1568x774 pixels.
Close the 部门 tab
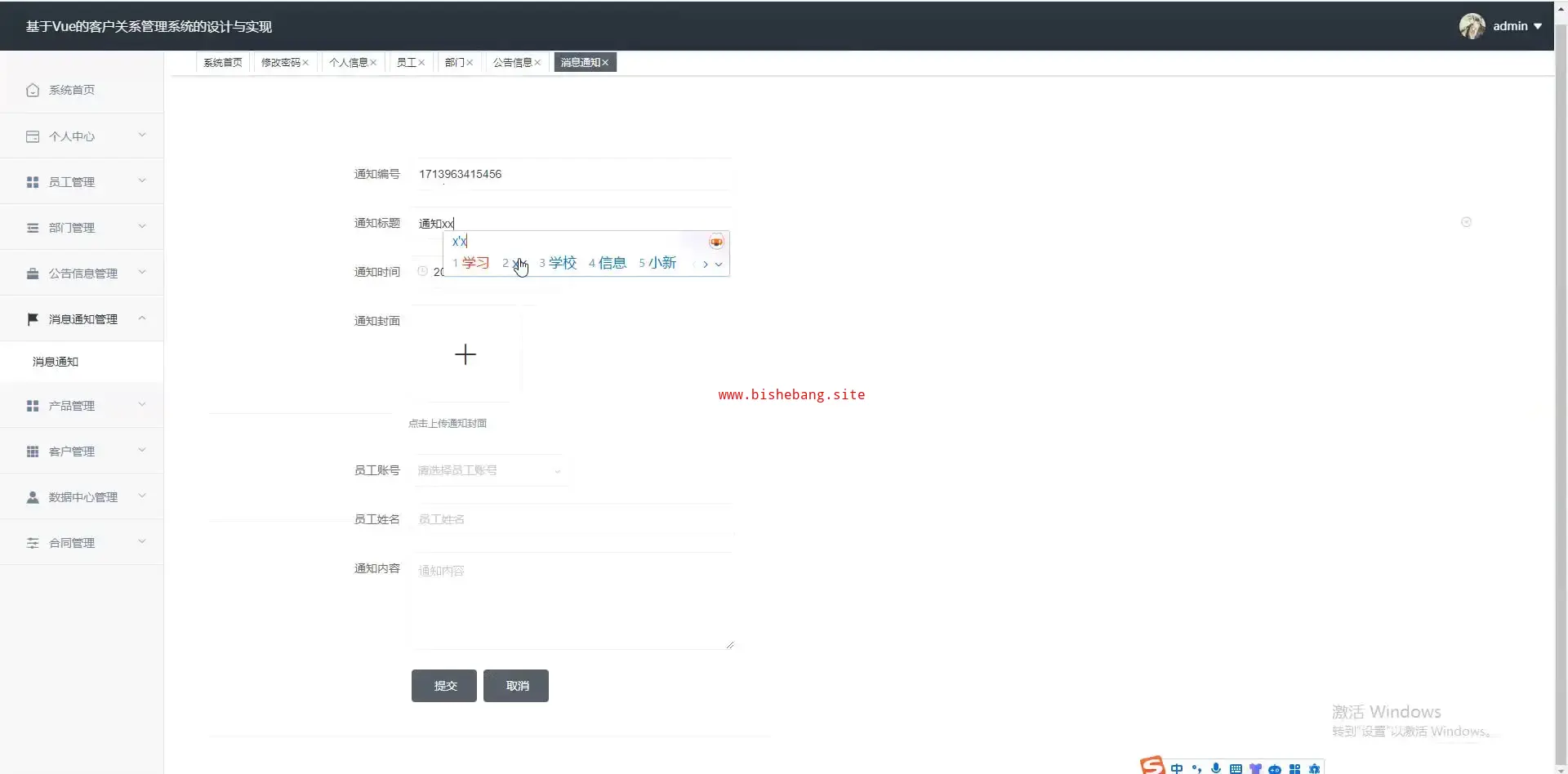click(470, 63)
